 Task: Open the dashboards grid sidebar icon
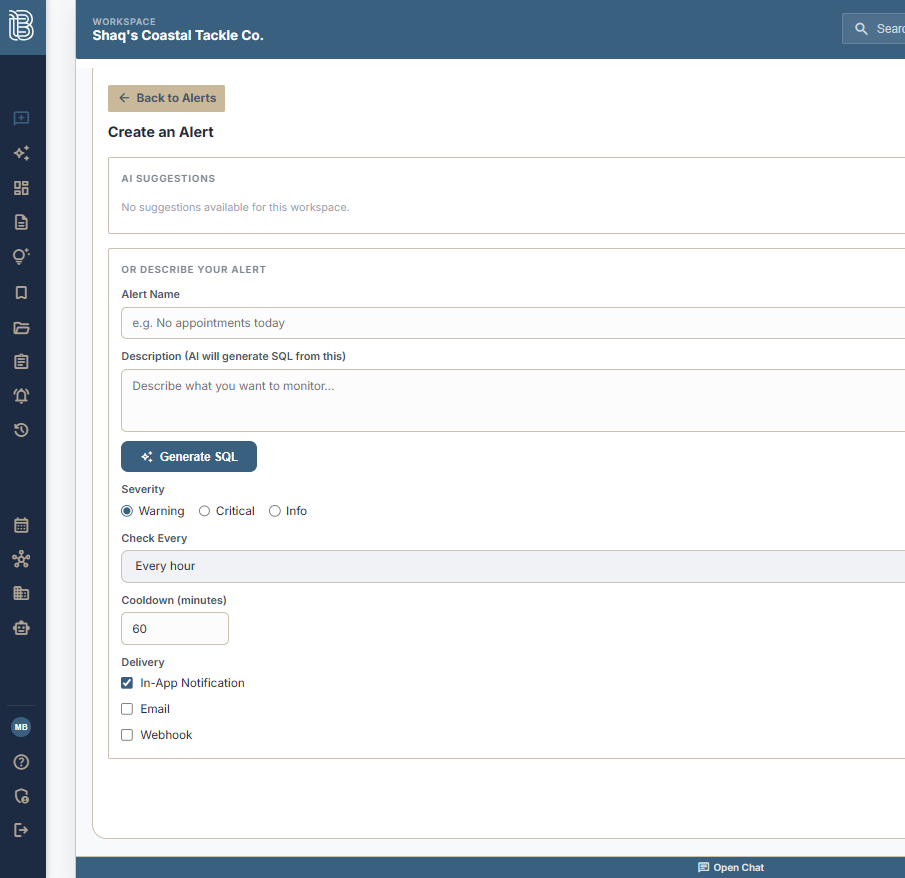[21, 188]
